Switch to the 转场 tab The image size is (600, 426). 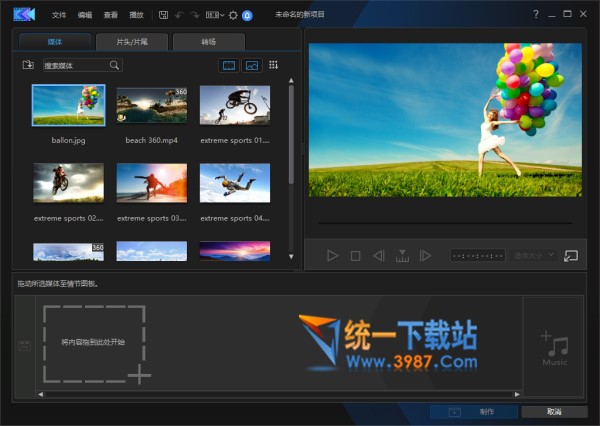click(x=209, y=42)
